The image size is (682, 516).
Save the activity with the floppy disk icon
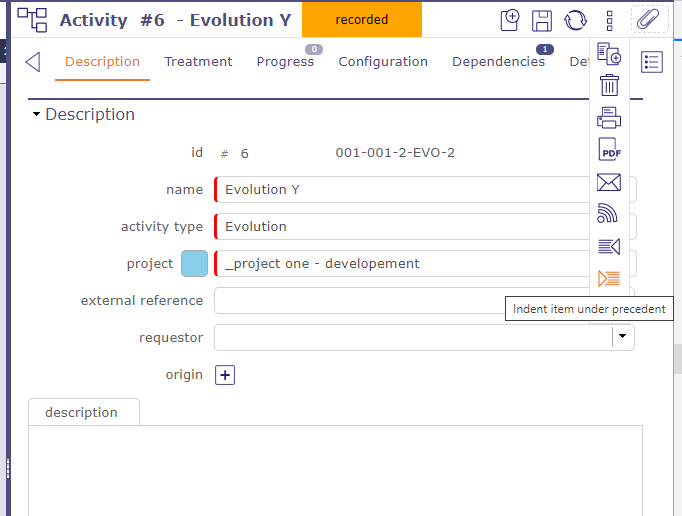click(x=542, y=20)
